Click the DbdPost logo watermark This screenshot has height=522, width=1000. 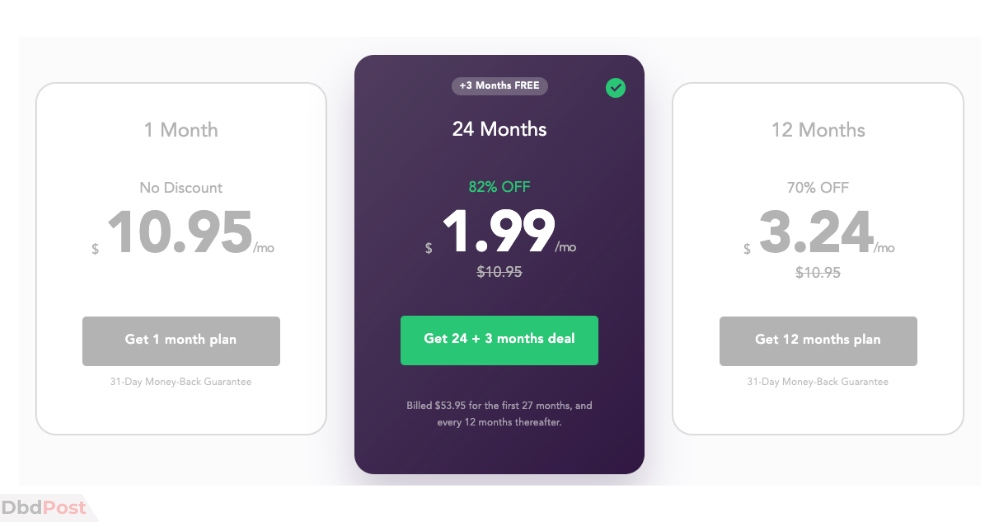43,508
